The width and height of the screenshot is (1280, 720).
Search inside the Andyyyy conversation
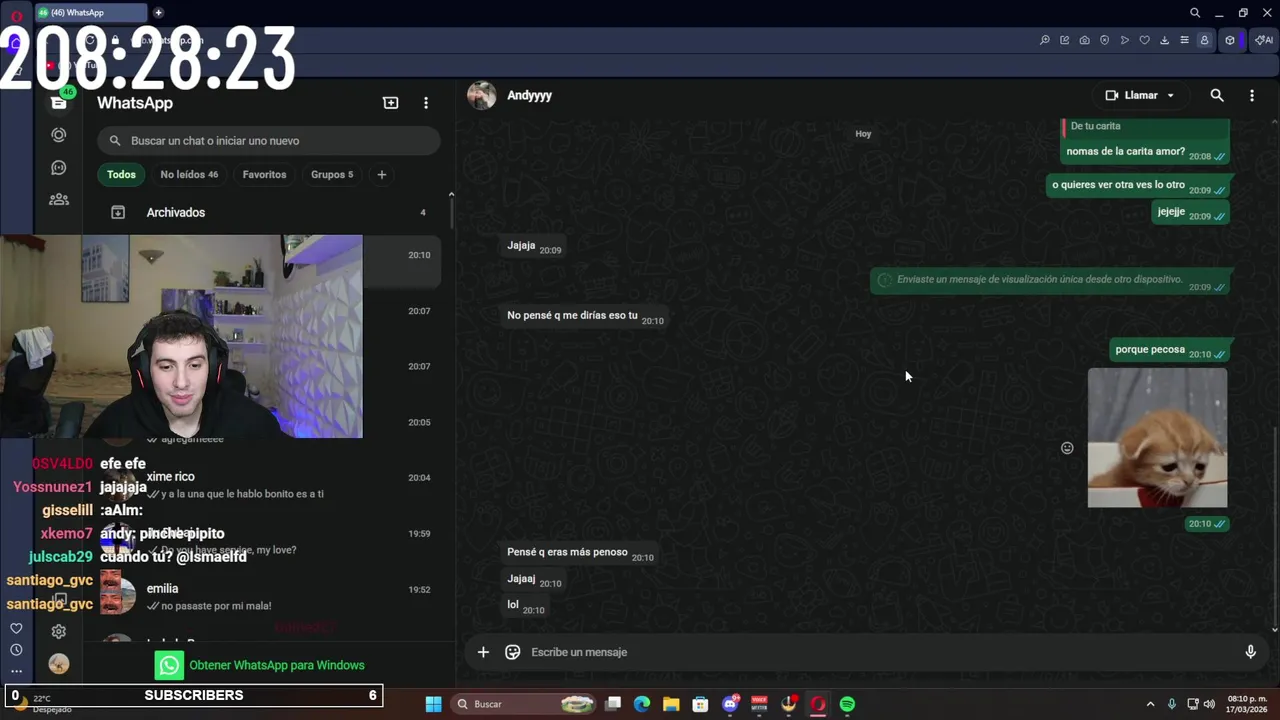(1217, 95)
